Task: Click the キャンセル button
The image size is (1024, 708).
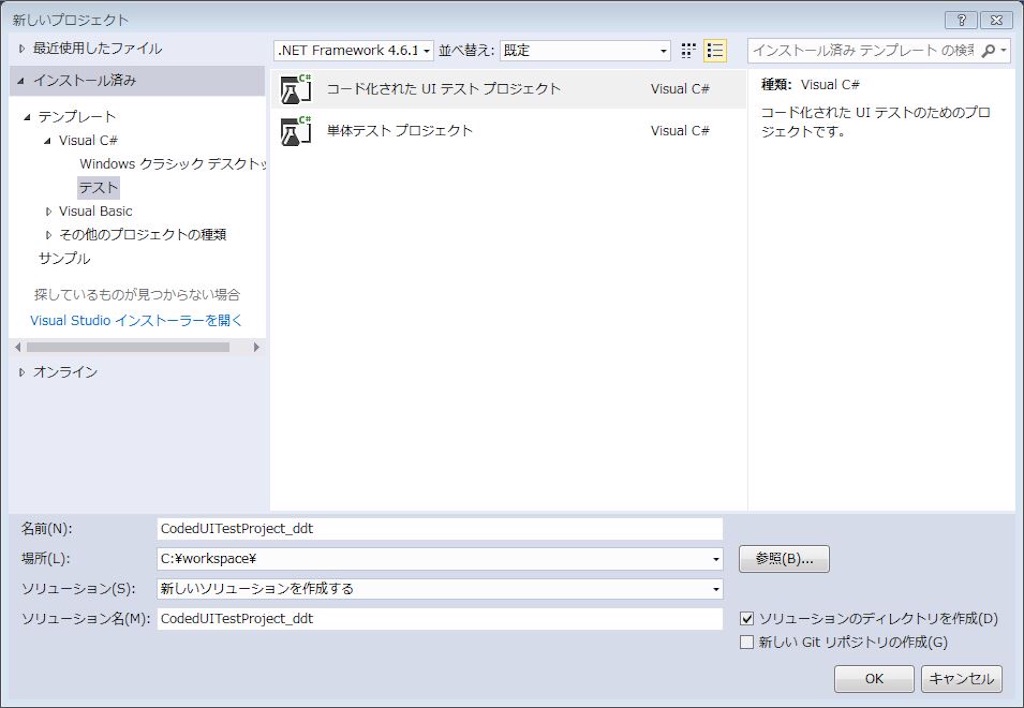Action: pyautogui.click(x=961, y=679)
